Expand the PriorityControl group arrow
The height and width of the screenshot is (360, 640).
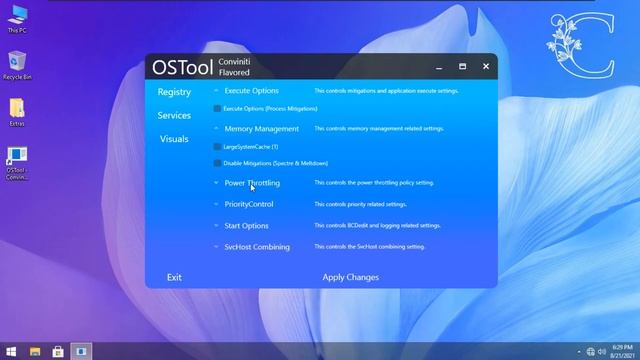[216, 204]
